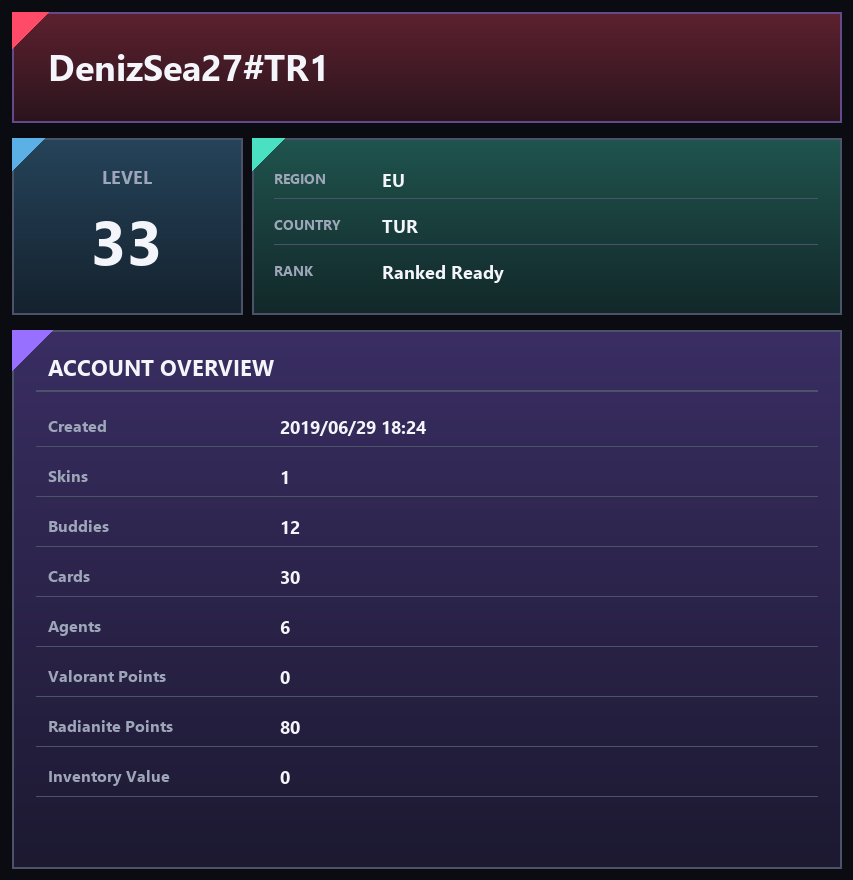The width and height of the screenshot is (853, 880).
Task: Click the teal corner accent on region card
Action: pos(264,149)
